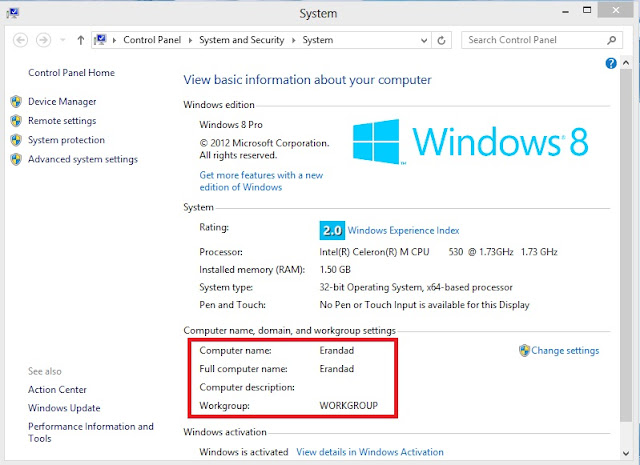Click 'View basic information about your computer' heading
The height and width of the screenshot is (465, 640).
pos(307,80)
